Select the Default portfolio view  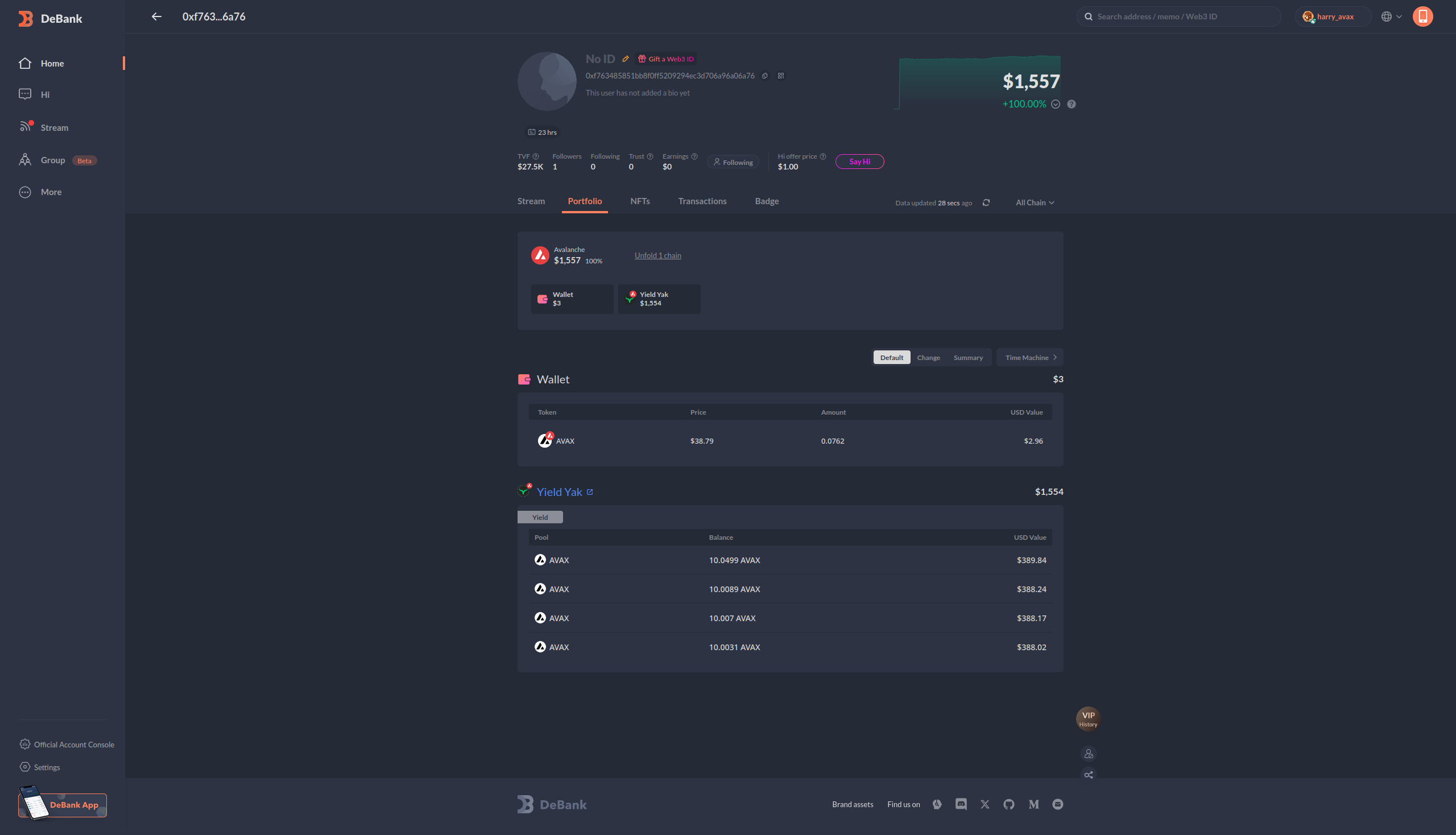tap(891, 357)
